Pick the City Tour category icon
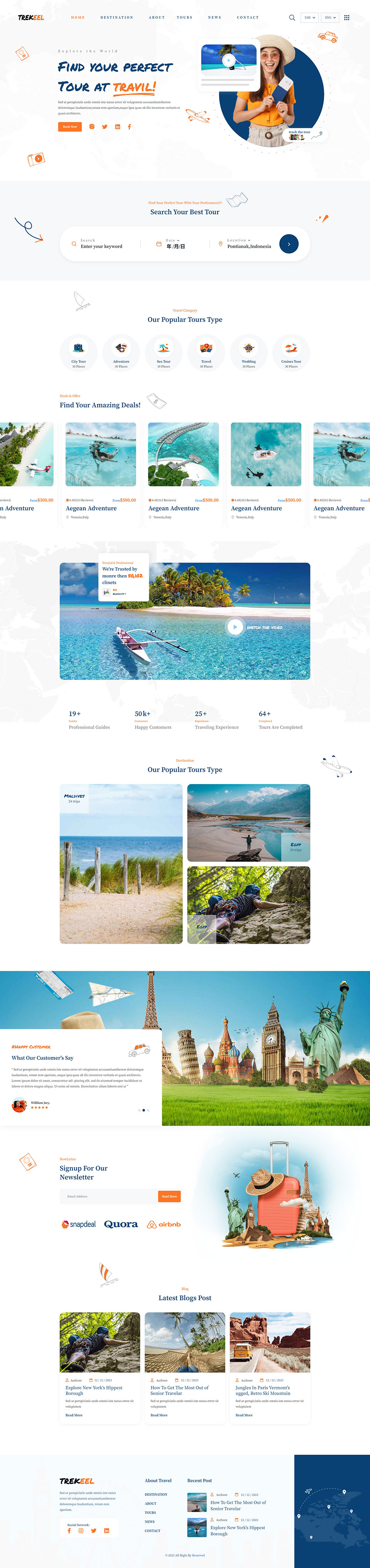This screenshot has width=370, height=1568. pos(78,348)
